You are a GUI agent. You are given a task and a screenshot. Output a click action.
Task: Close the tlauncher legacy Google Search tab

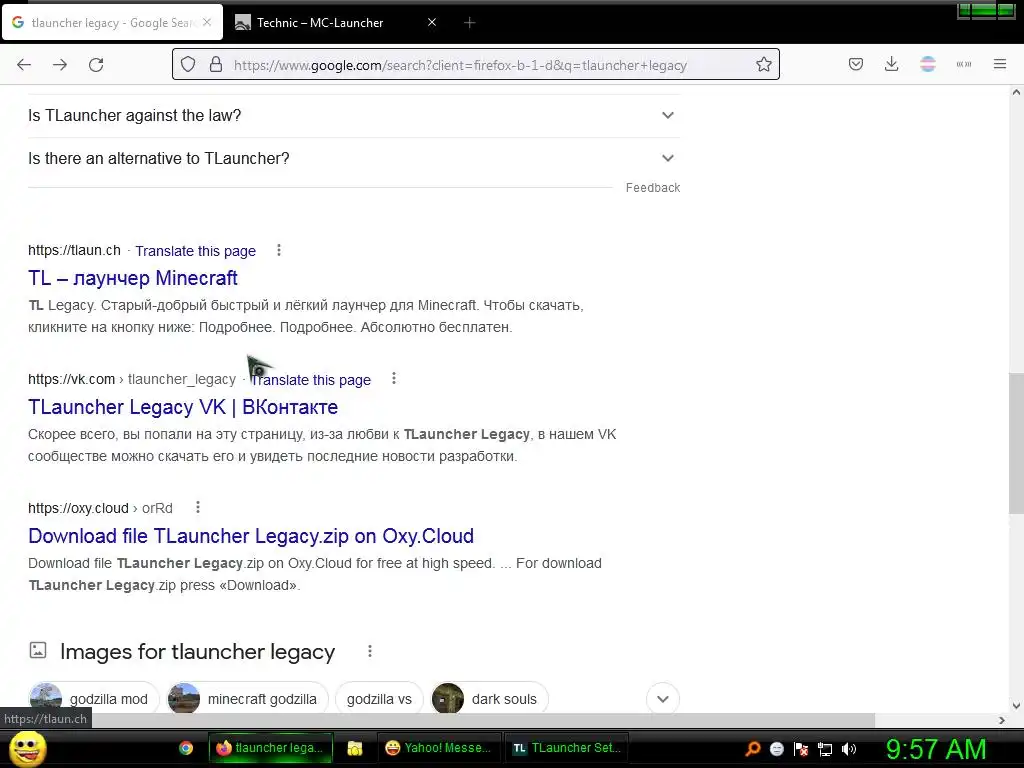207,22
